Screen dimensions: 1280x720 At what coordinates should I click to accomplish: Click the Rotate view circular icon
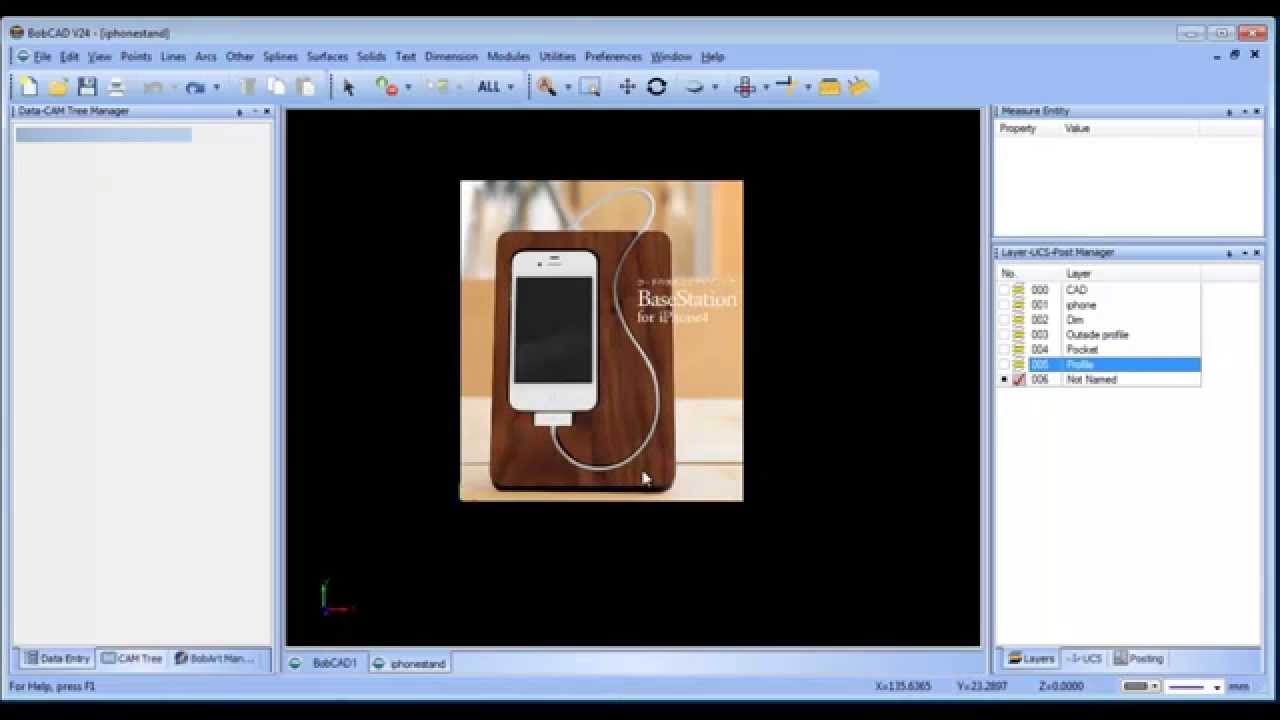[x=656, y=87]
